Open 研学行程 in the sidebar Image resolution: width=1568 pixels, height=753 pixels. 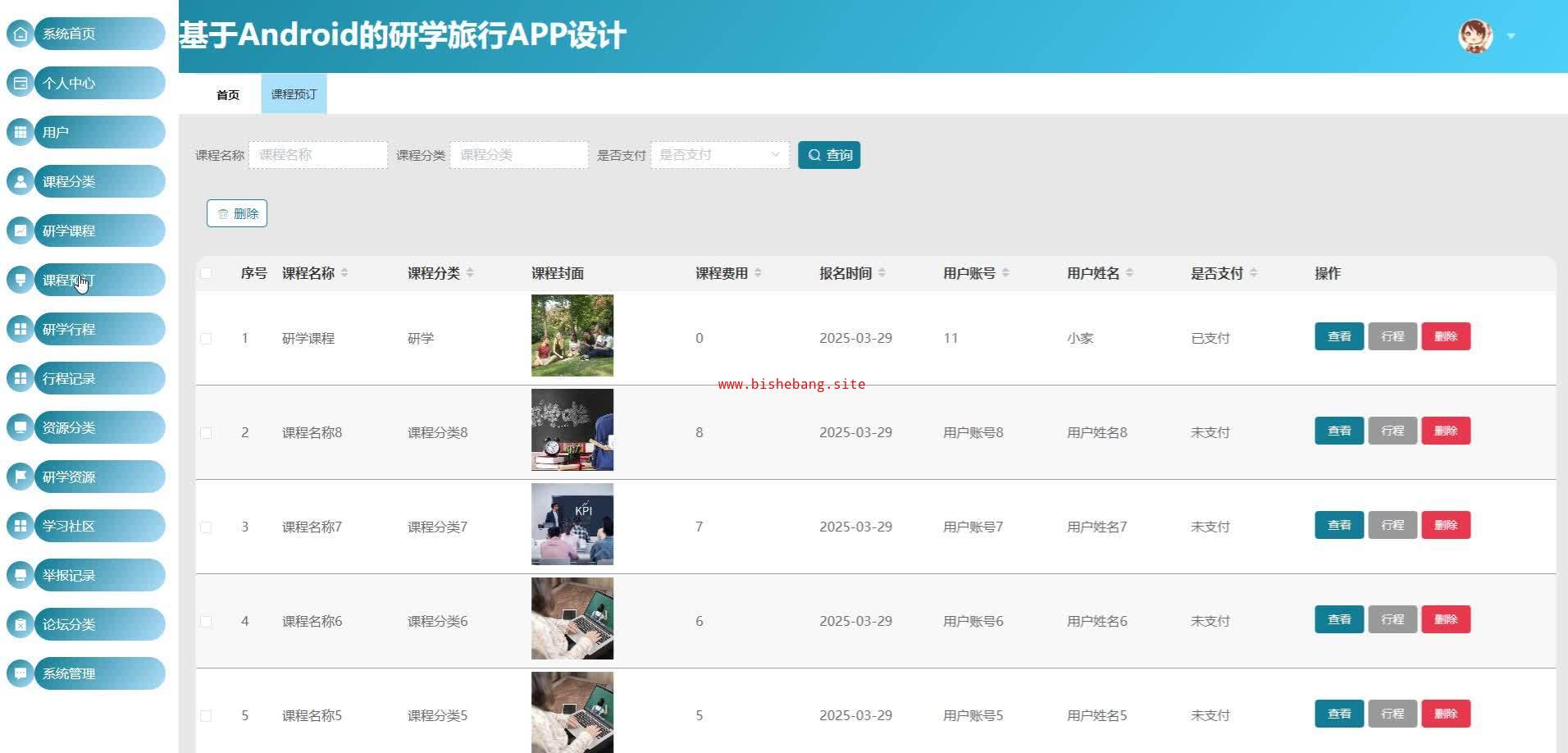(x=99, y=329)
